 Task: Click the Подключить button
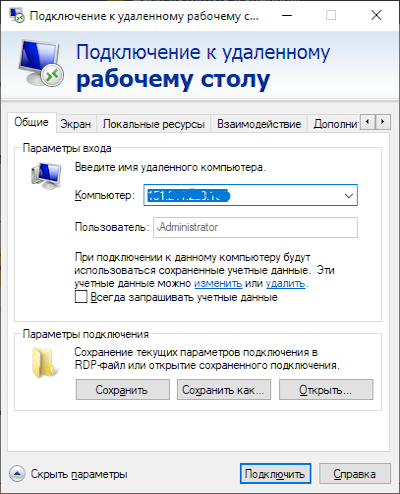tap(275, 473)
